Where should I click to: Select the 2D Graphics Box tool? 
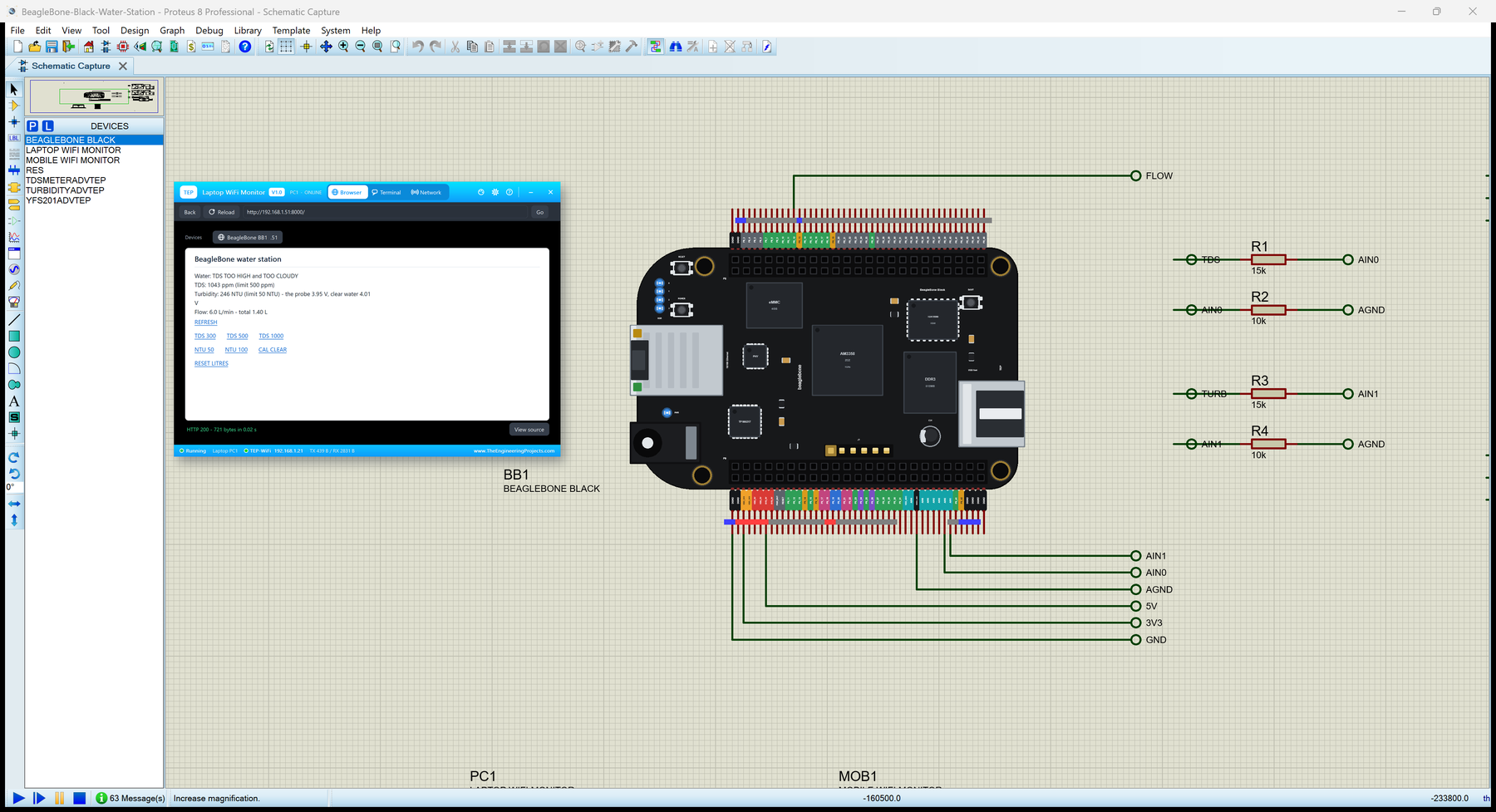[x=13, y=336]
